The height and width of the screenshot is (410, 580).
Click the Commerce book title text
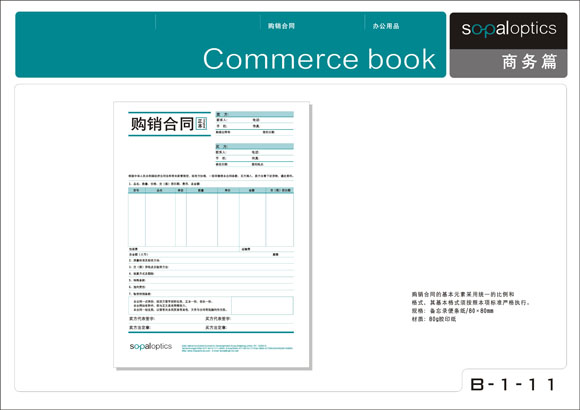pyautogui.click(x=319, y=59)
